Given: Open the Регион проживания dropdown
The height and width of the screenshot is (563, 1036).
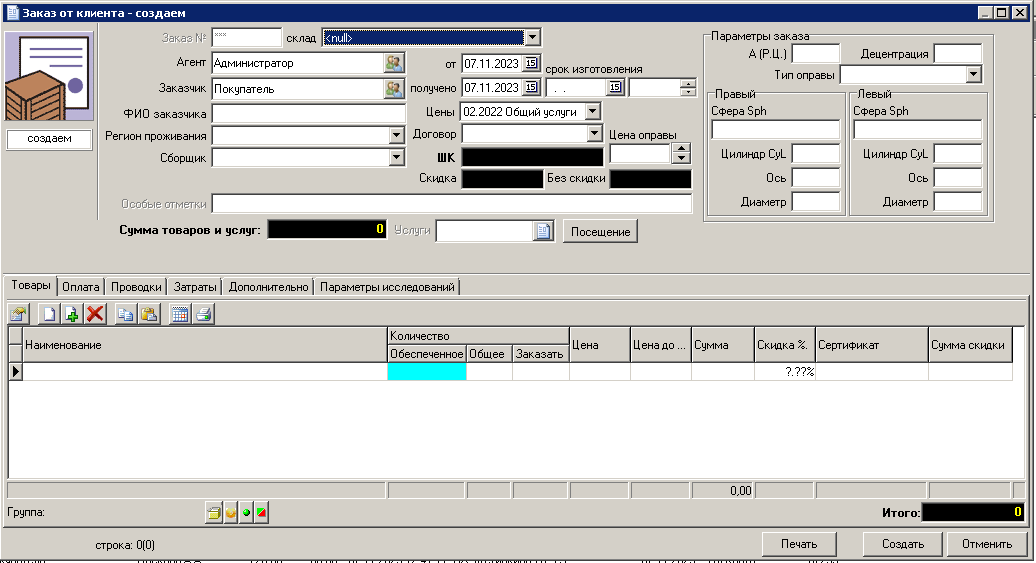Looking at the screenshot, I should coord(396,135).
